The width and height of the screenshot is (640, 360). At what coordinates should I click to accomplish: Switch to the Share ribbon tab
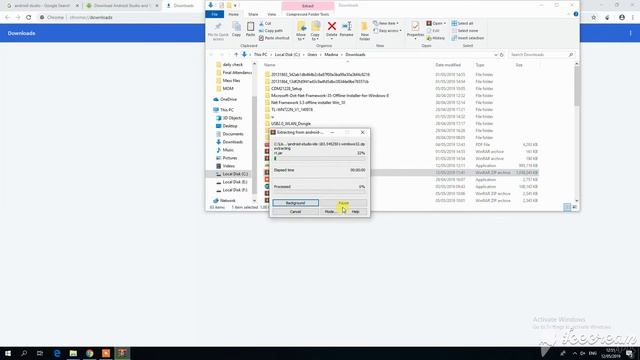[x=253, y=14]
